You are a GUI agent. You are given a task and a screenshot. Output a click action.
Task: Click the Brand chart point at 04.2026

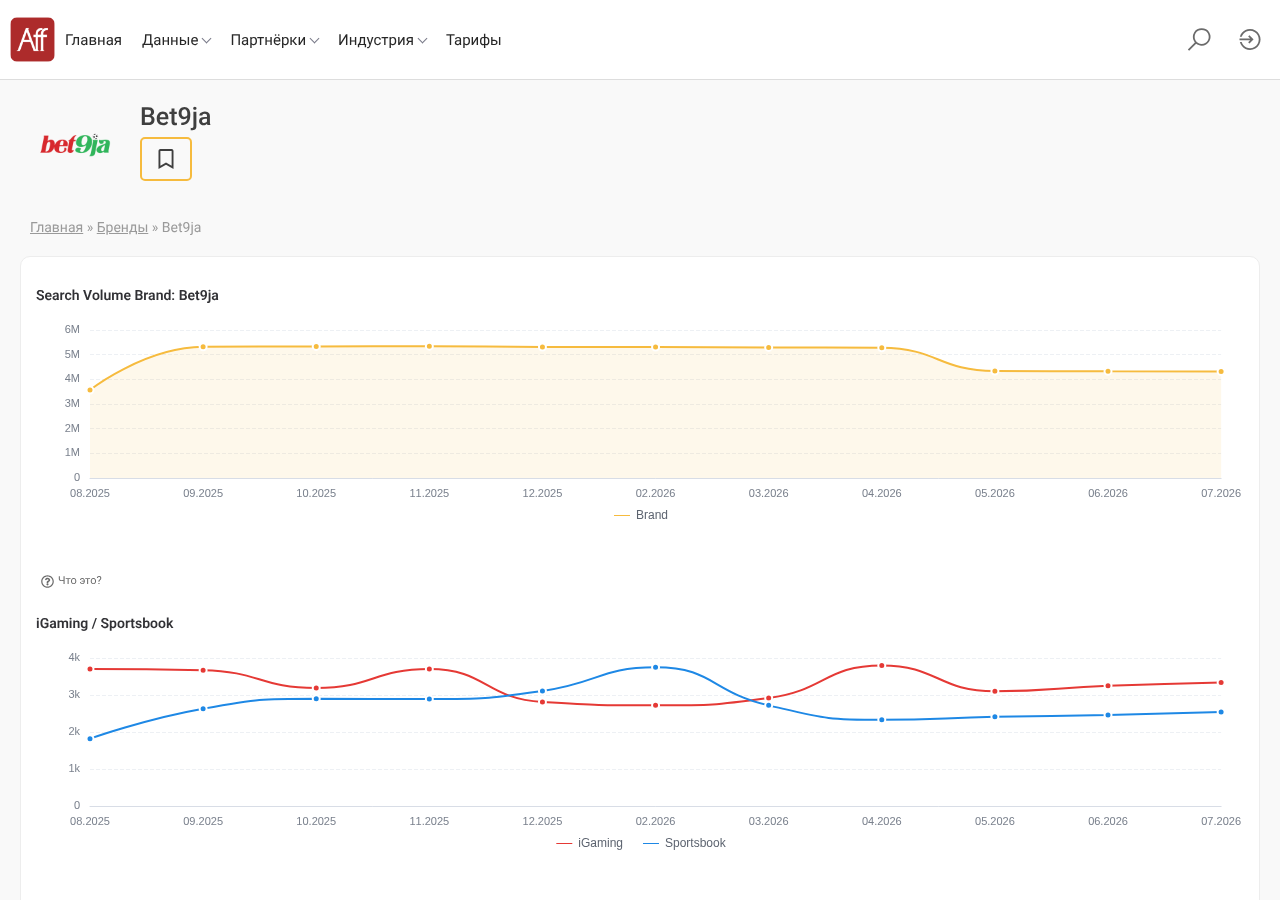tap(882, 348)
